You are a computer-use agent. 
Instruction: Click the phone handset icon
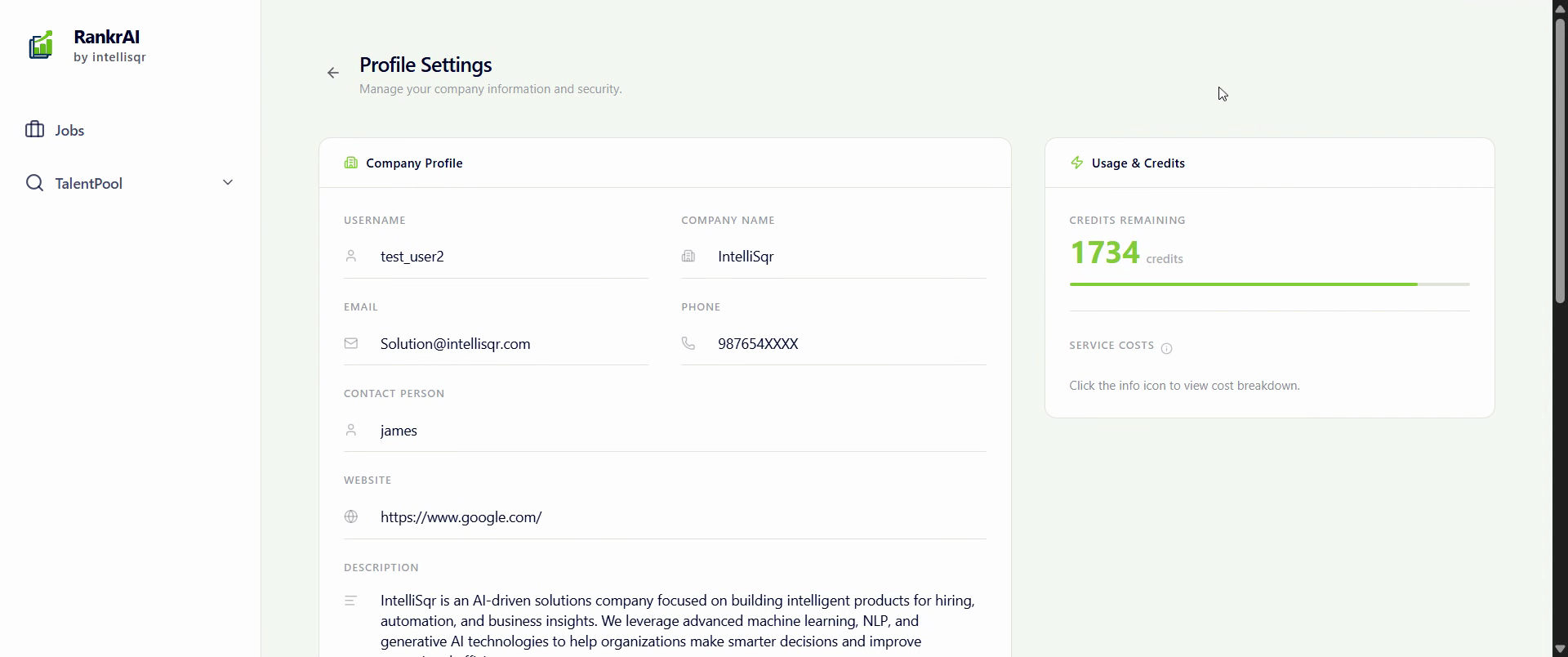tap(688, 343)
